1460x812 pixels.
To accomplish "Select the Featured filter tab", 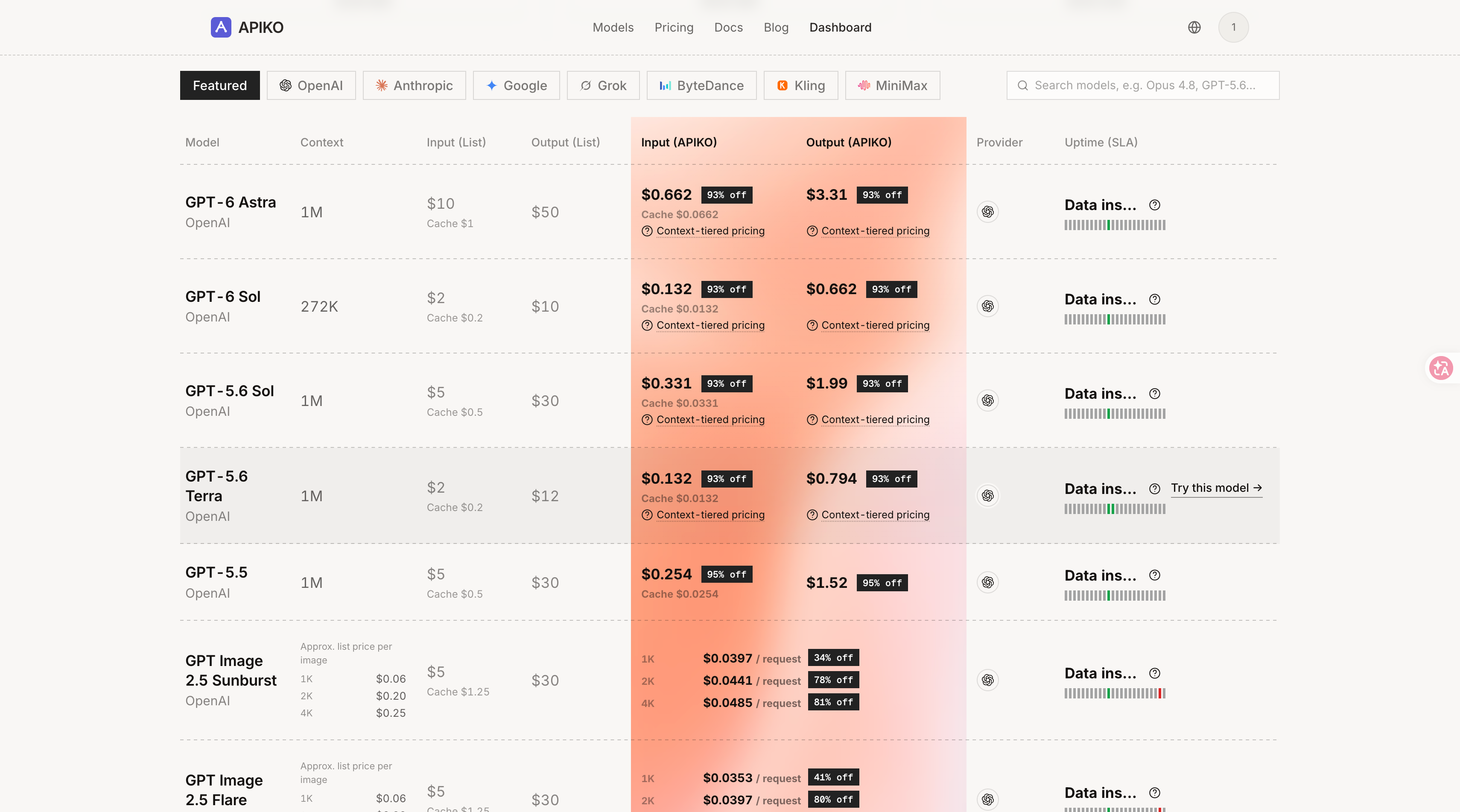I will (220, 85).
